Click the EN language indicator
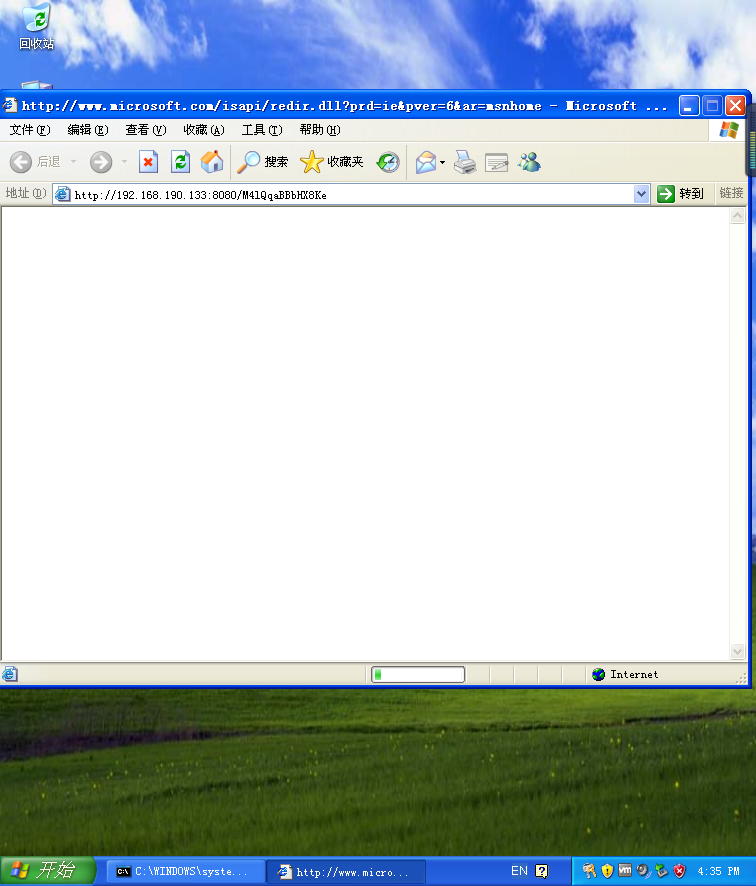 519,871
